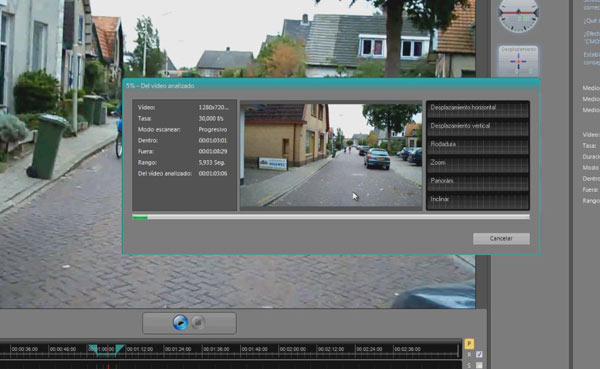The width and height of the screenshot is (600, 369).
Task: Click the '5% - Del vídeo analizado' title
Action: click(160, 86)
